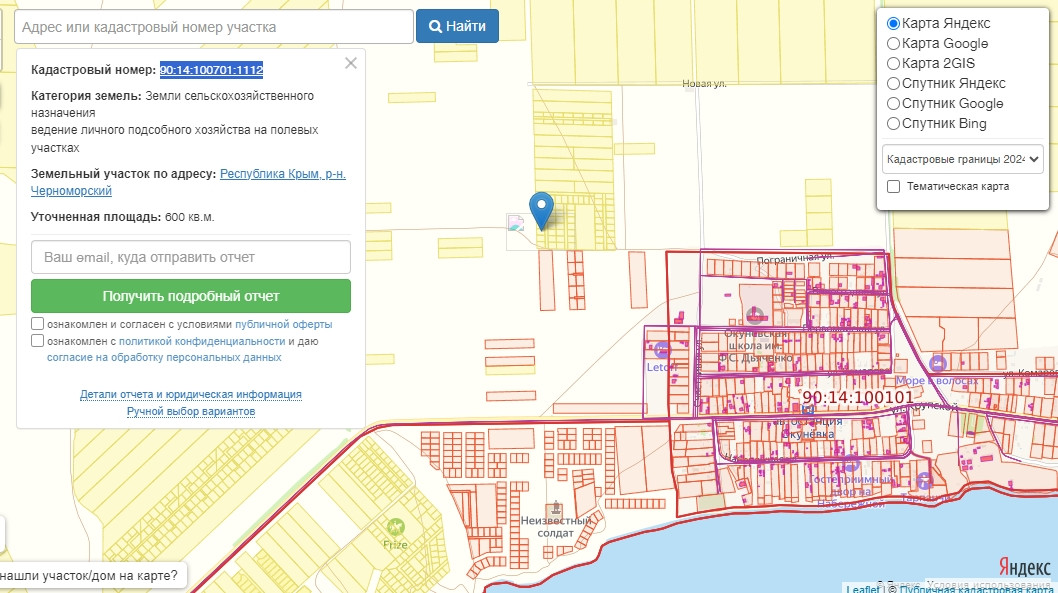Select Спутник Яндекс map layer

click(893, 83)
